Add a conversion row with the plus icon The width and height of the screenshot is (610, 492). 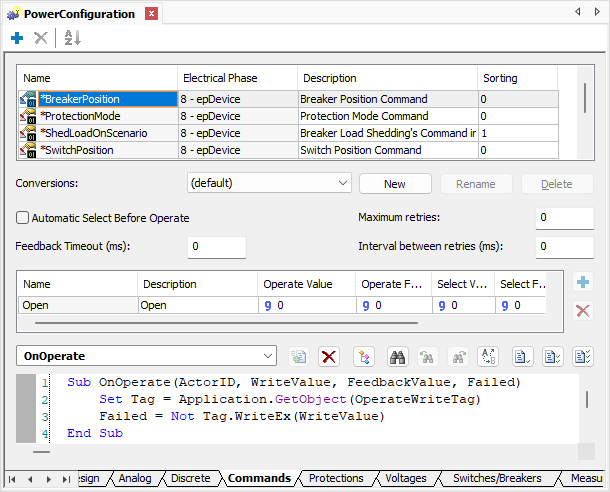(x=583, y=283)
